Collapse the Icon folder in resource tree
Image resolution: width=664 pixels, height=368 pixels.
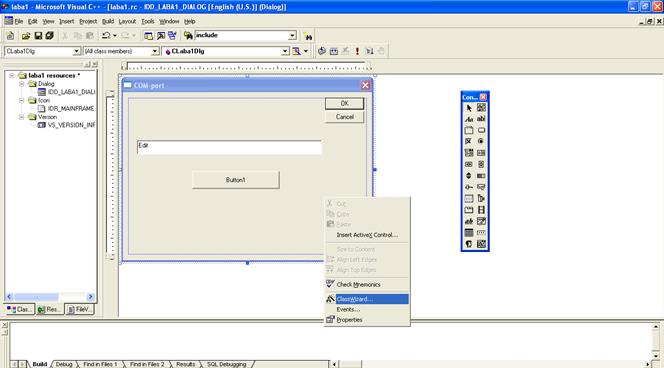pos(22,100)
